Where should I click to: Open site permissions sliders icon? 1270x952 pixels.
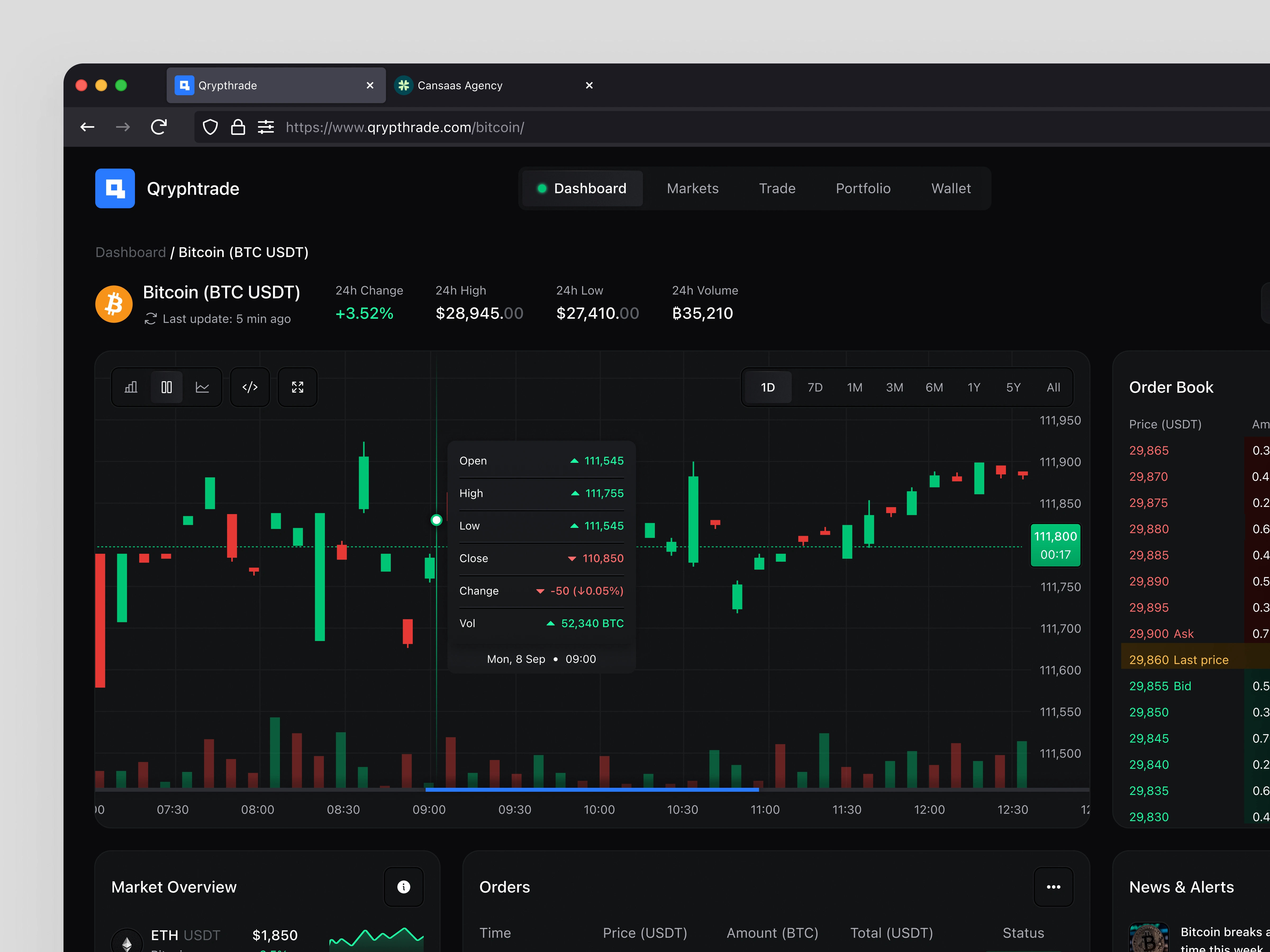tap(266, 127)
